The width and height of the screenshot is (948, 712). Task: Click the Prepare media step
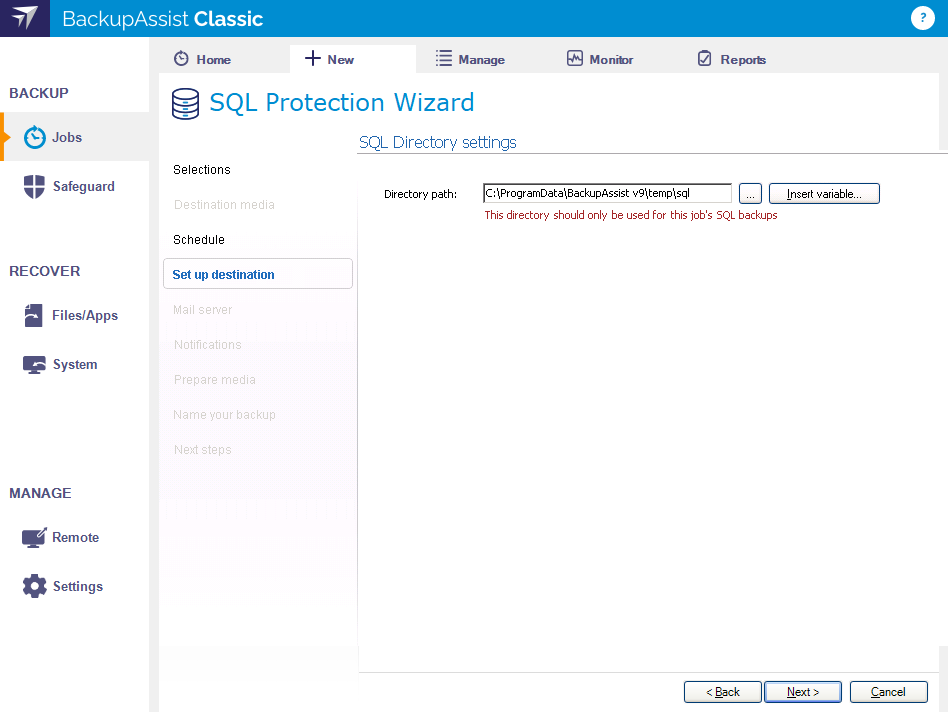pos(215,380)
